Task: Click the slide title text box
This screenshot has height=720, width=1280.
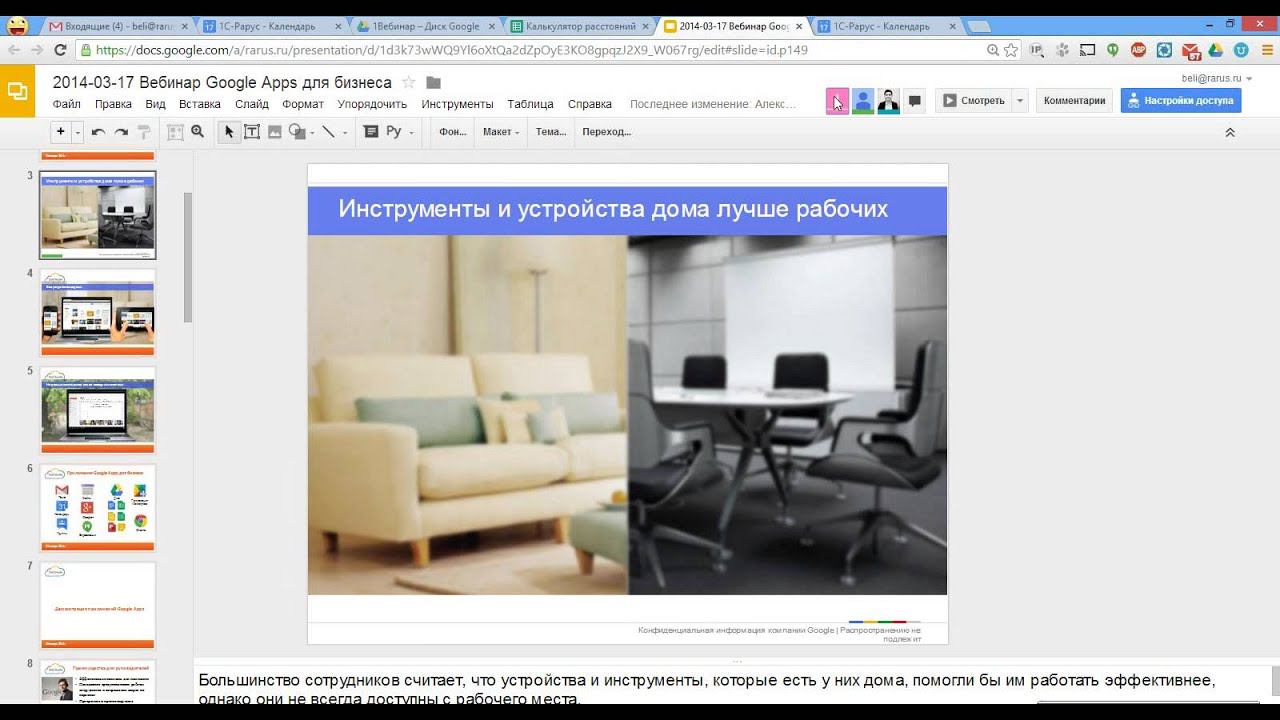Action: click(x=627, y=210)
